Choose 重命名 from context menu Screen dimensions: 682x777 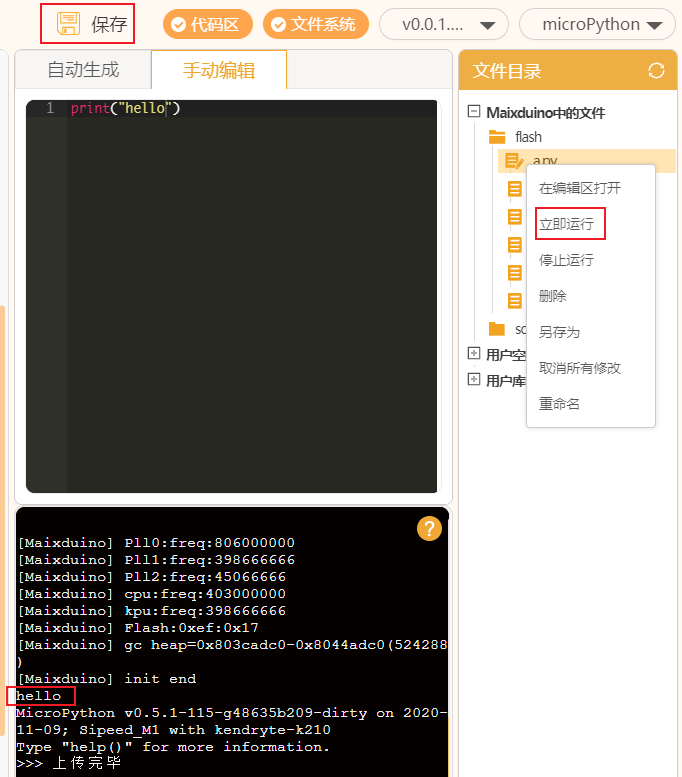[x=560, y=404]
